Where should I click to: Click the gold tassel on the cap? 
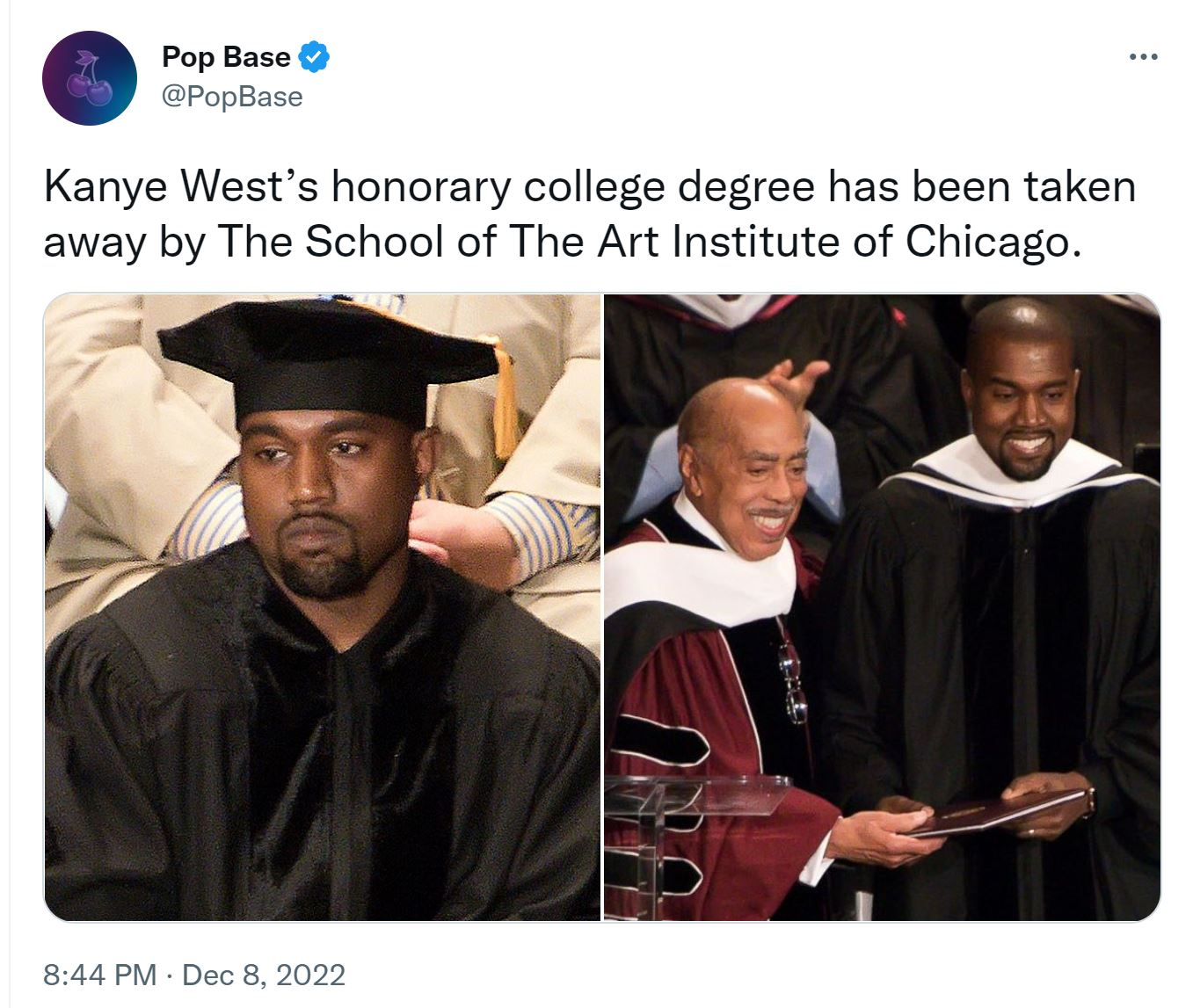pyautogui.click(x=504, y=400)
